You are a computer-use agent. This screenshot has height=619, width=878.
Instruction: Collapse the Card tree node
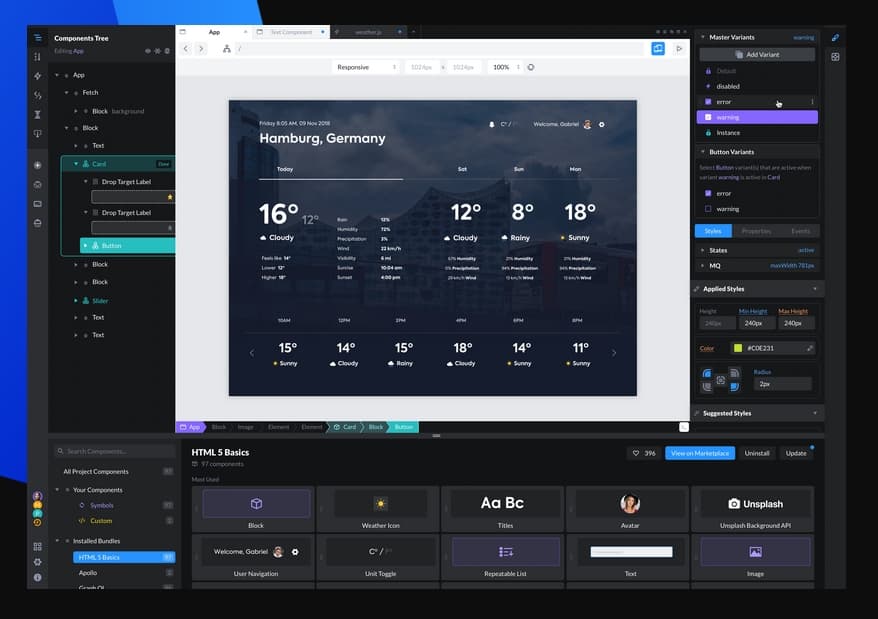coord(76,164)
